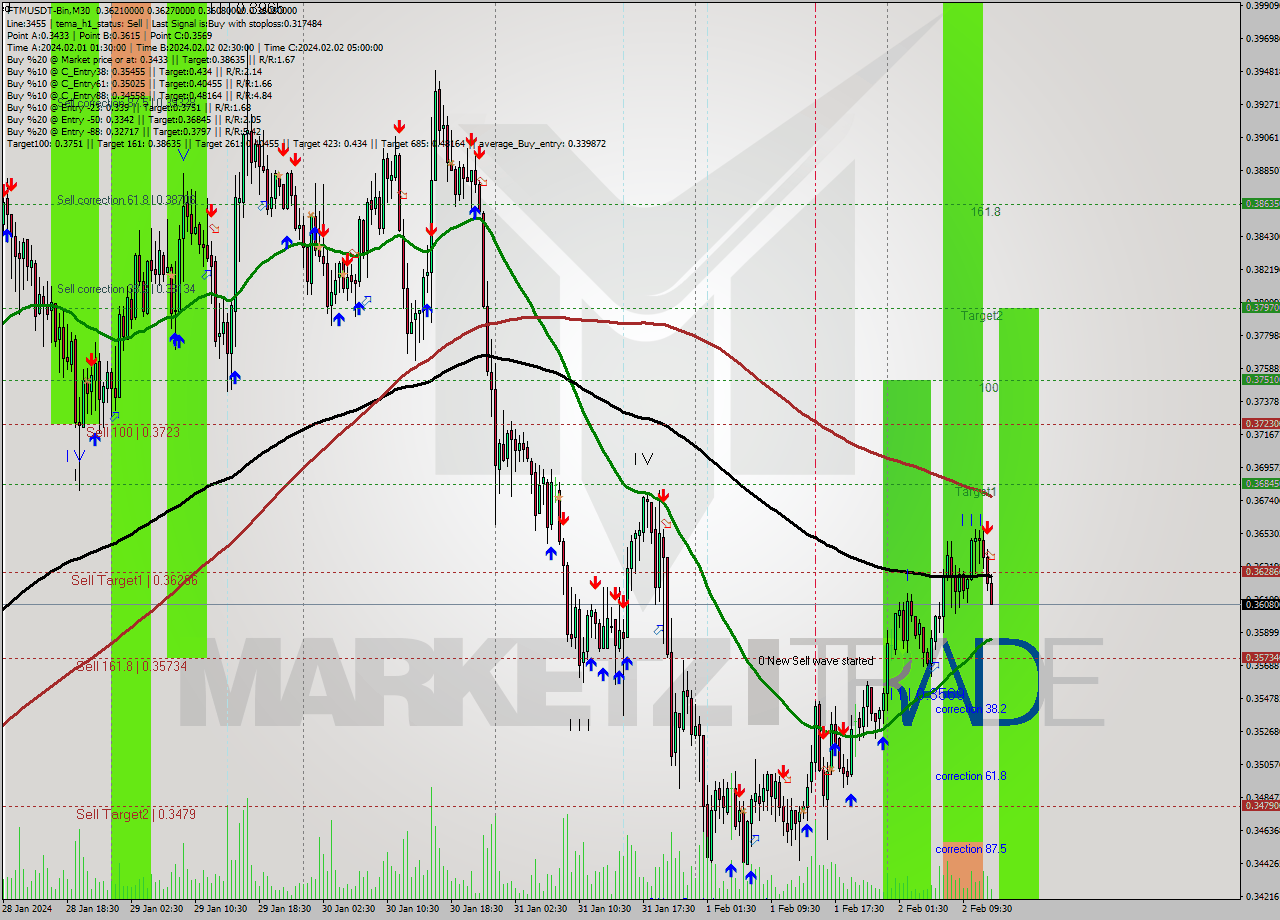1280x920 pixels.
Task: Click the red sell arrow above the latest candle
Action: click(x=987, y=527)
